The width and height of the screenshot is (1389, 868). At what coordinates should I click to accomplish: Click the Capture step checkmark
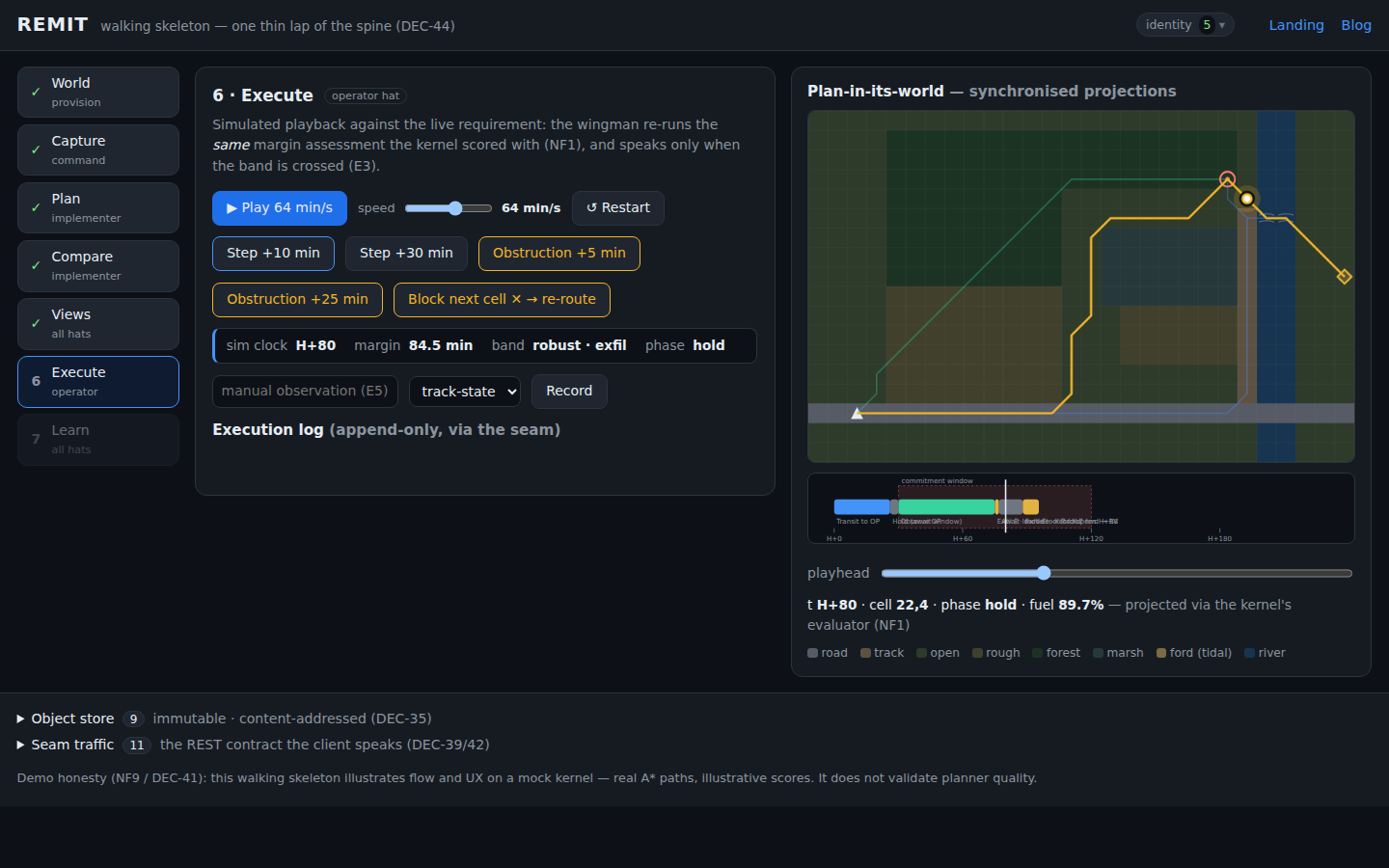click(x=36, y=150)
